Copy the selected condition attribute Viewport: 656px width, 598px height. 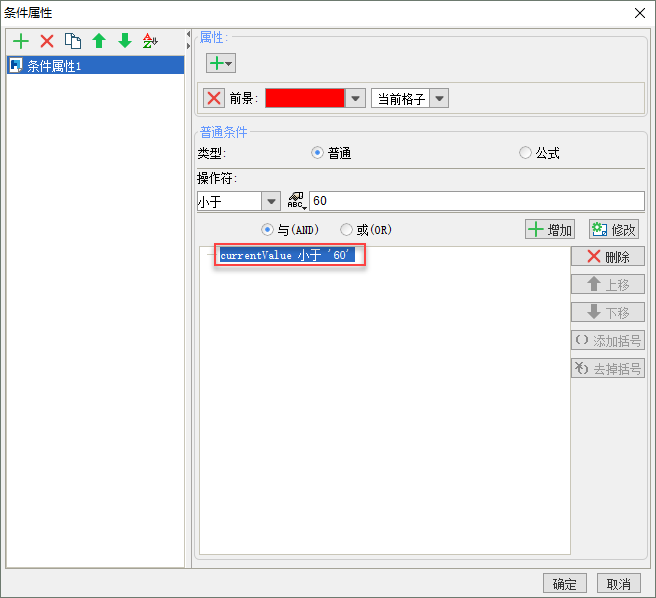coord(73,41)
